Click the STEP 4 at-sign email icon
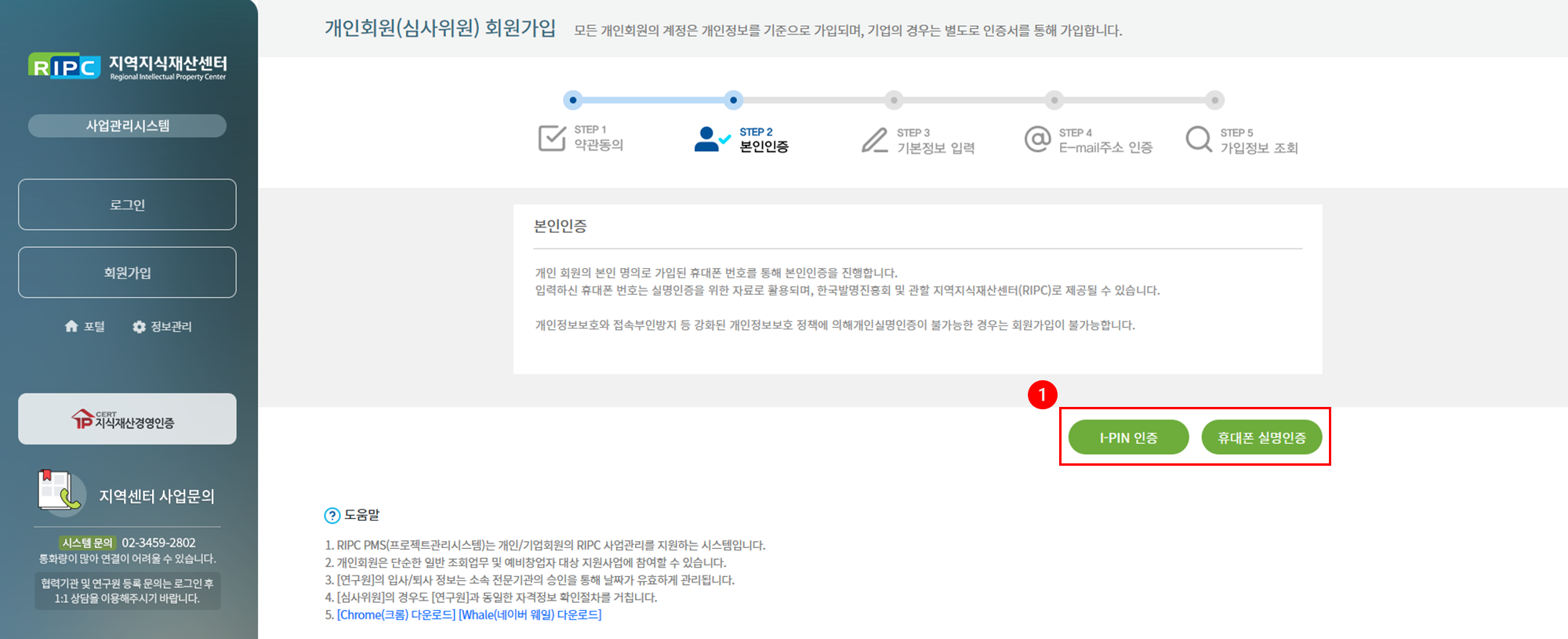 click(1037, 140)
